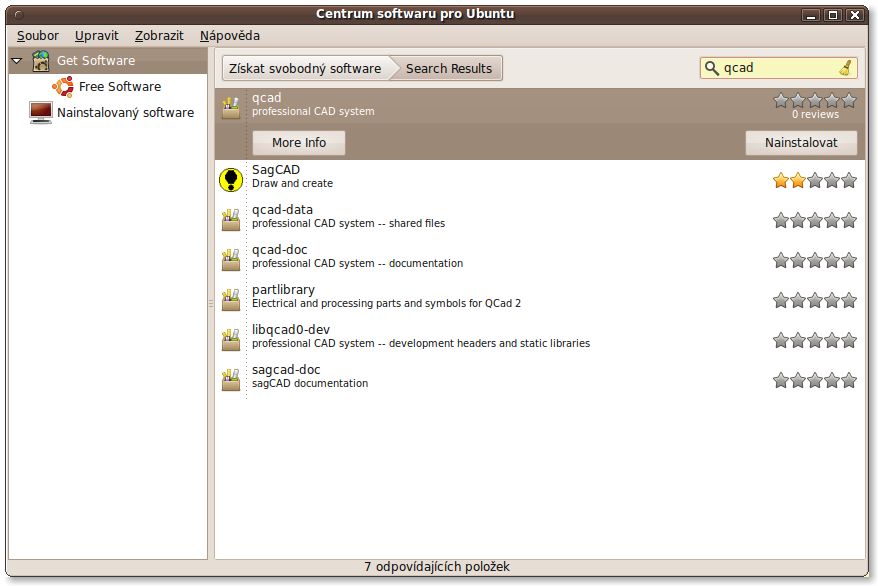This screenshot has height=586, width=878.
Task: Select the sagcad-doc result title
Action: tap(286, 370)
